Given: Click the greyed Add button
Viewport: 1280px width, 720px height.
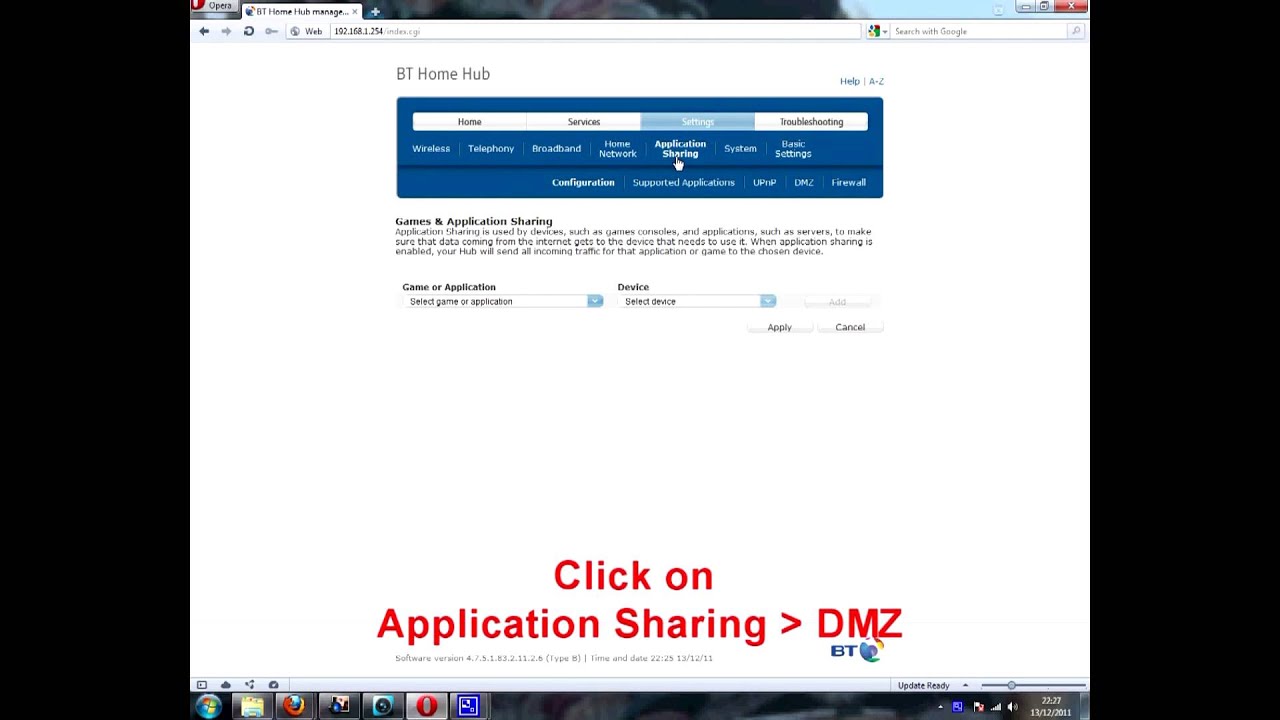Looking at the screenshot, I should 837,301.
